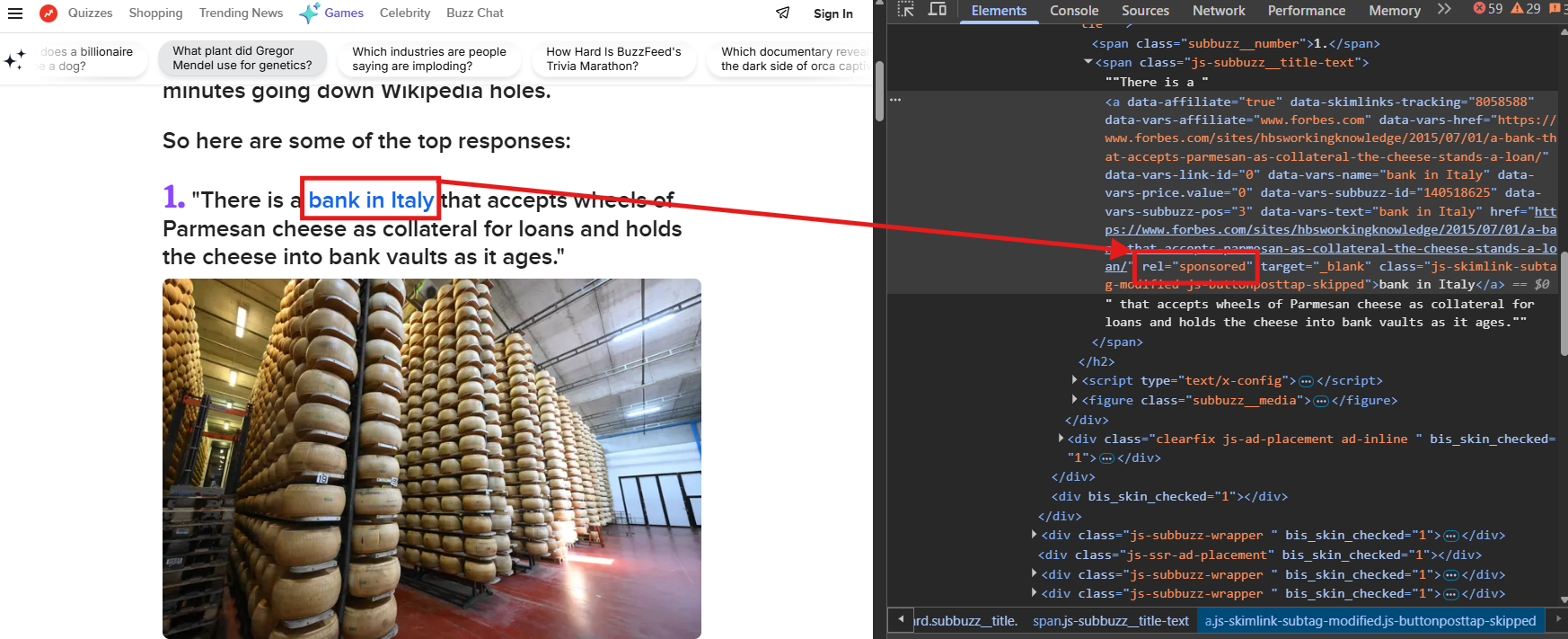This screenshot has width=1568, height=639.
Task: Select breadcrumb a.js-skimlink-subtag-modified
Action: pyautogui.click(x=1370, y=620)
